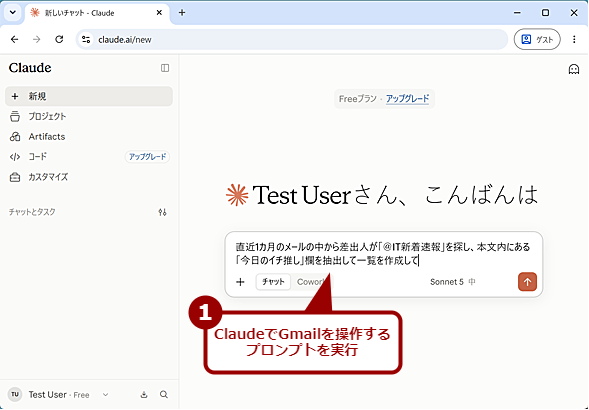Open the search icon in sidebar footer
The height and width of the screenshot is (410, 589).
pyautogui.click(x=164, y=395)
